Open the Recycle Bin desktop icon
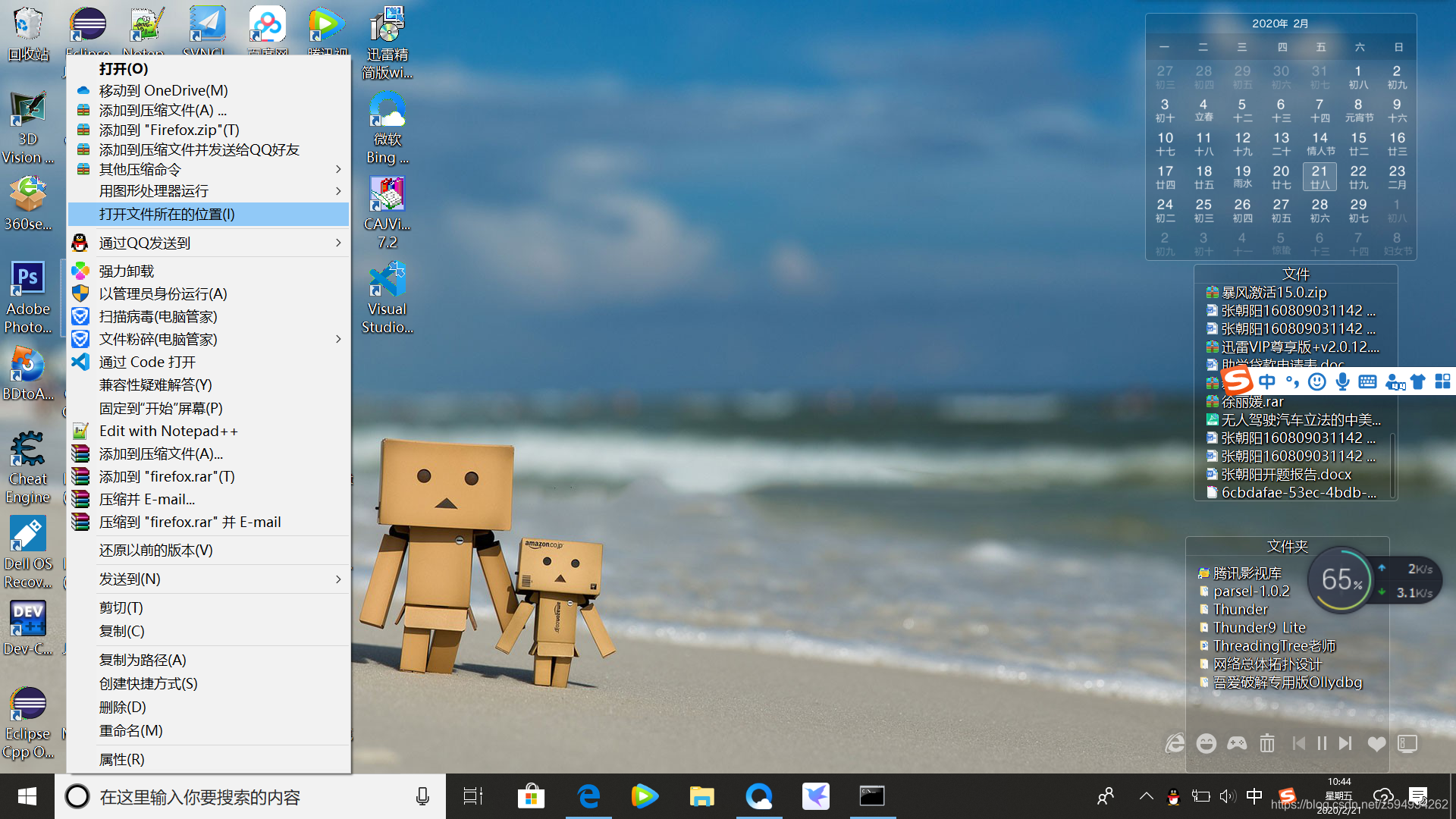This screenshot has width=1456, height=819. [x=28, y=33]
